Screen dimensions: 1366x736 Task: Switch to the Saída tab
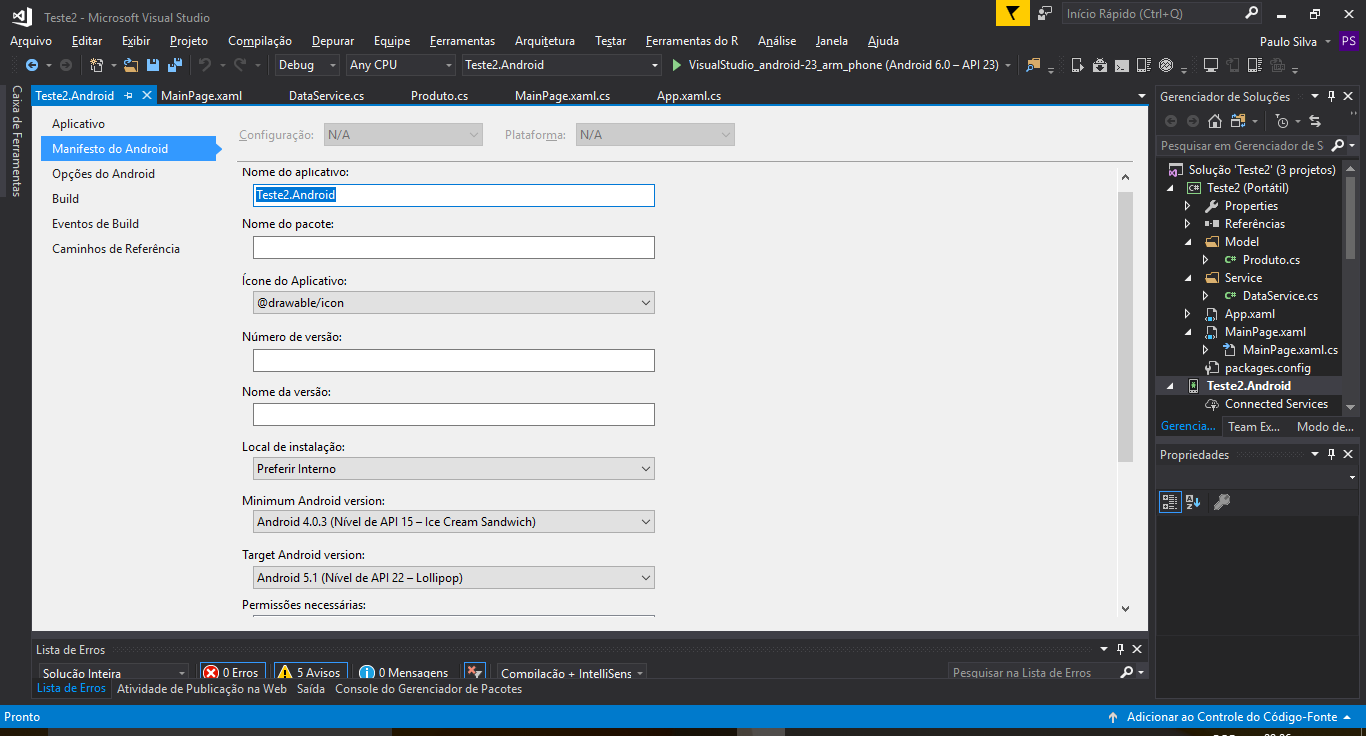click(x=311, y=689)
